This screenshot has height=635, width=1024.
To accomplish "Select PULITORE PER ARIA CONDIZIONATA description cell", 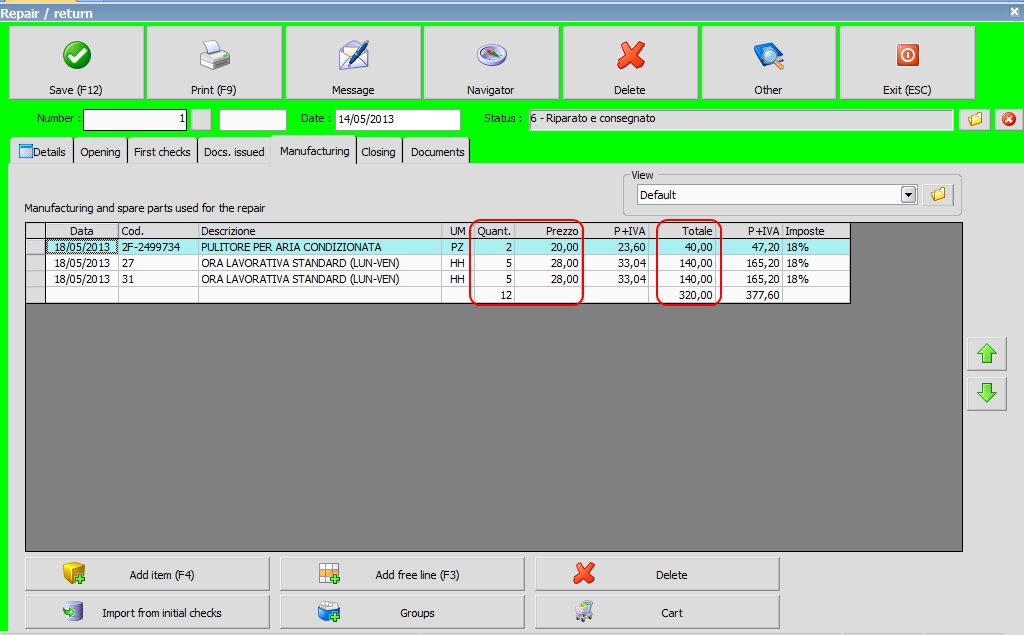I will [319, 247].
